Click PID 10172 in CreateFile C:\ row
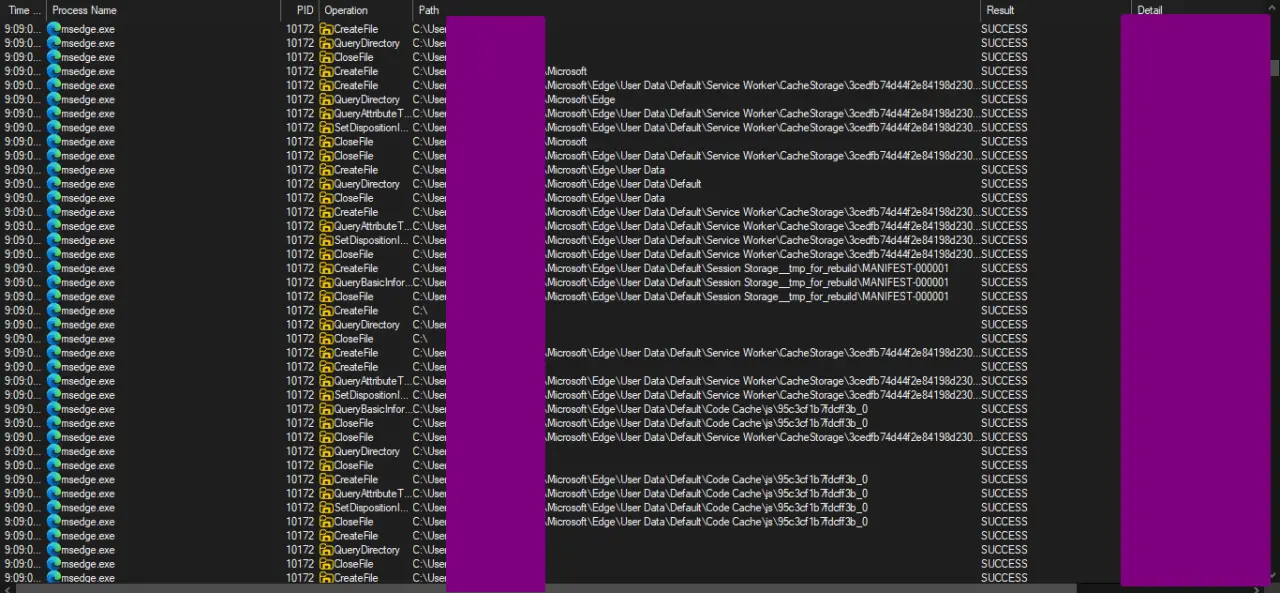Viewport: 1280px width, 593px height. [x=300, y=311]
